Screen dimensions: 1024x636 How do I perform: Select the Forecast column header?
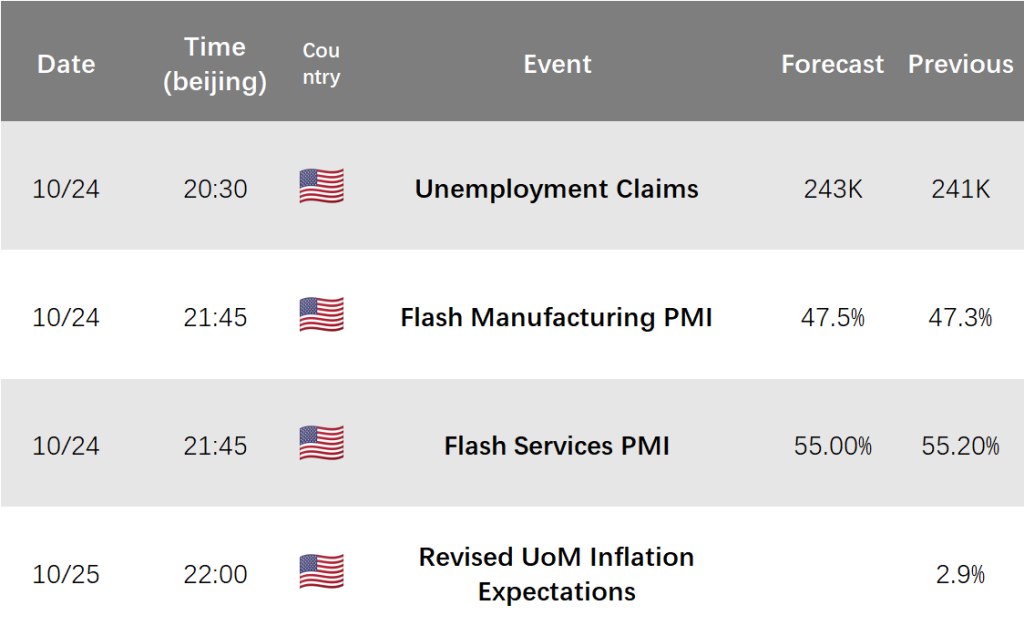(x=833, y=64)
